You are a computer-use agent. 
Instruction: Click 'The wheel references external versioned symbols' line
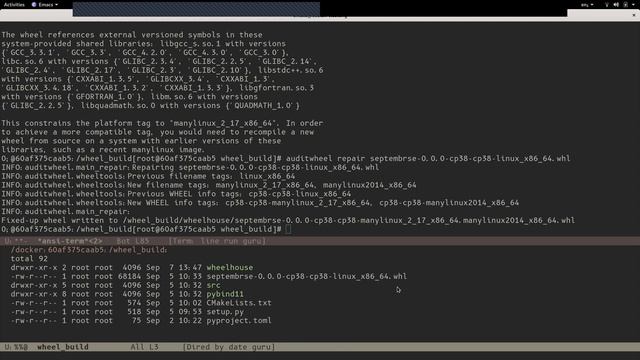click(132, 35)
